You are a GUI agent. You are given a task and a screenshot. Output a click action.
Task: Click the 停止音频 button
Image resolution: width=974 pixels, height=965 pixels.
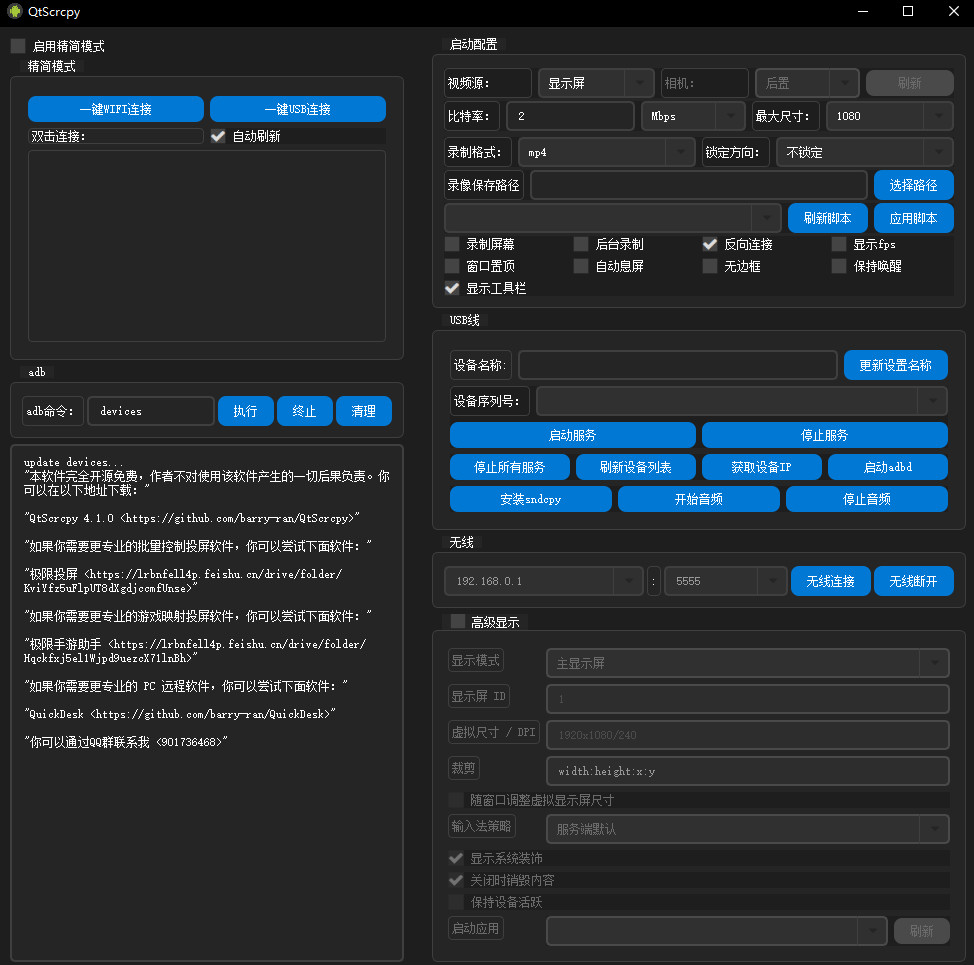(867, 499)
